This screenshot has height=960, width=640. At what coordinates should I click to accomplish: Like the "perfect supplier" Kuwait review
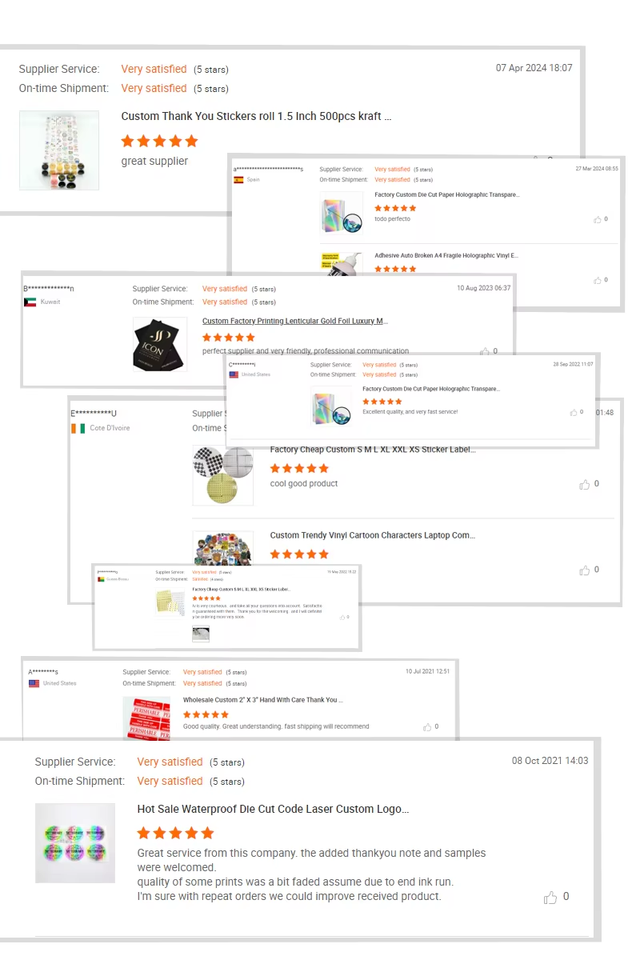(x=484, y=351)
